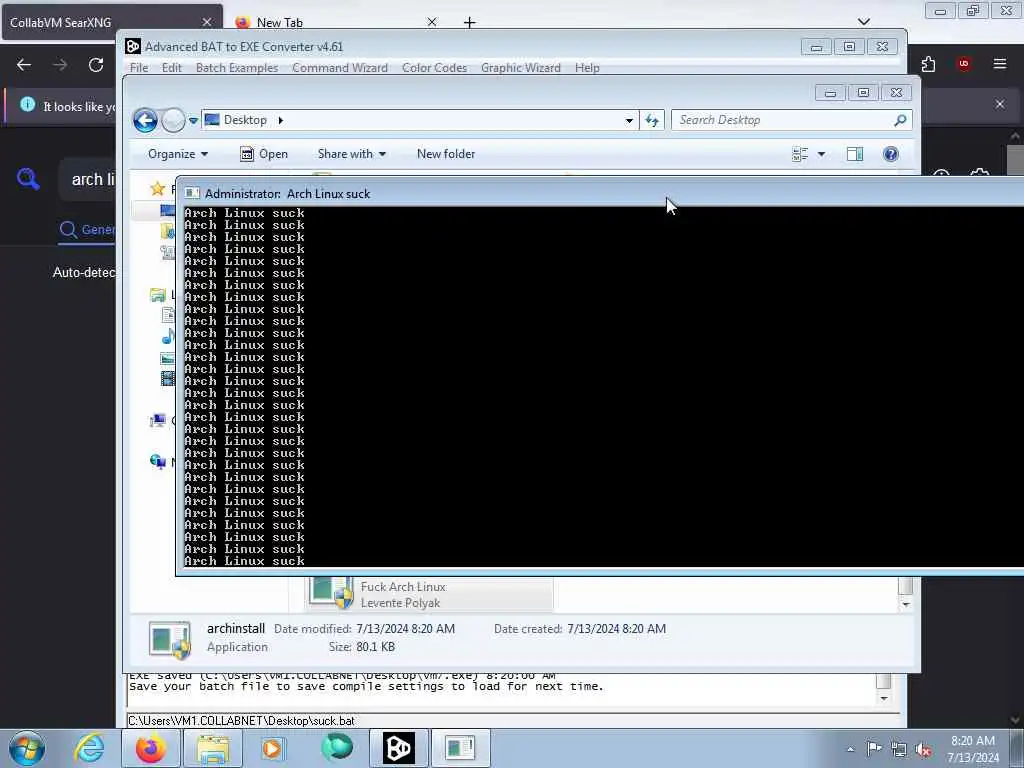The width and height of the screenshot is (1024, 768).
Task: Close the New Tab browser tab
Action: coord(432,22)
